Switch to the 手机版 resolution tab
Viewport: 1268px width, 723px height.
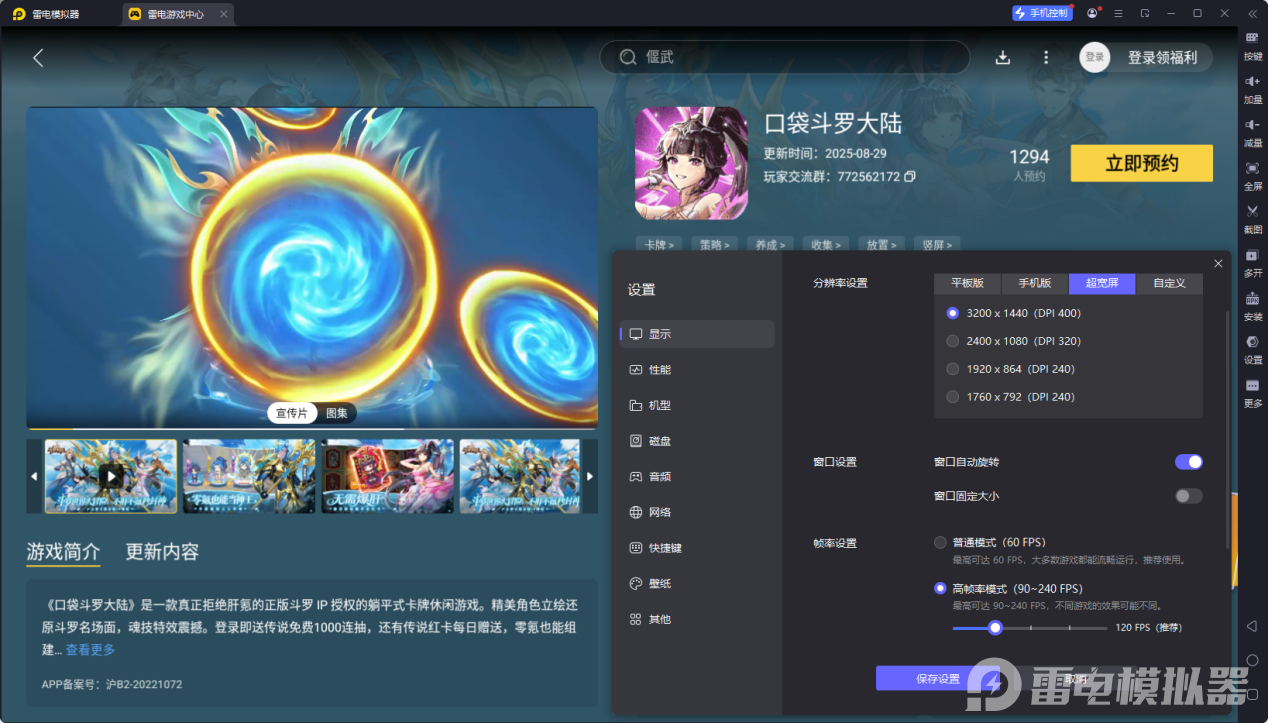[1035, 283]
